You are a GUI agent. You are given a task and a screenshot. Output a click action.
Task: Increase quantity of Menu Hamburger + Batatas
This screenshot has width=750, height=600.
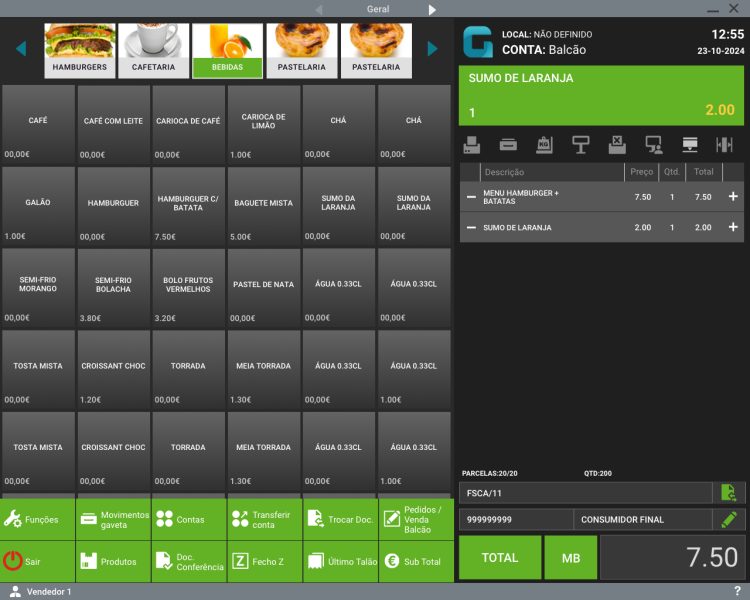click(x=733, y=197)
